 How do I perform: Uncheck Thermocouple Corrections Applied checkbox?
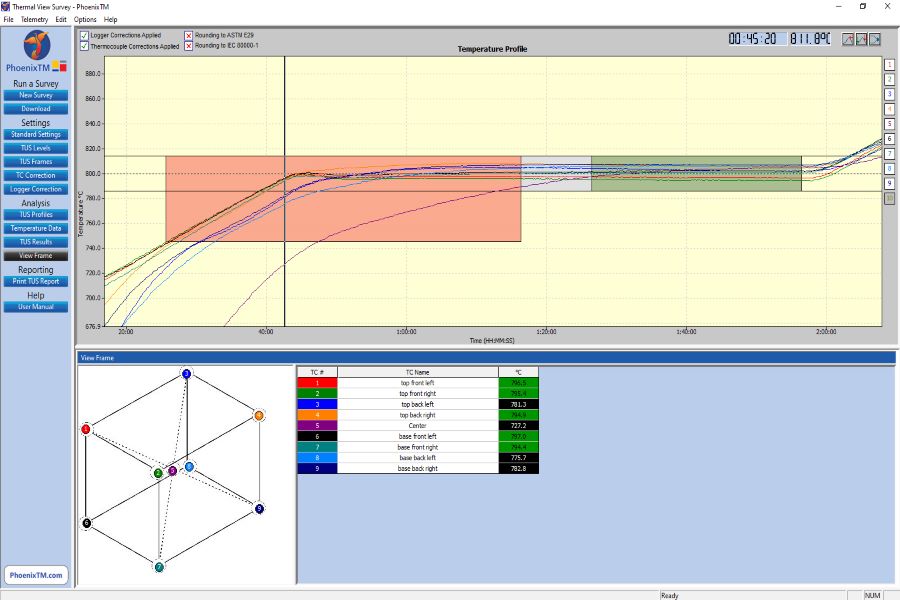84,46
